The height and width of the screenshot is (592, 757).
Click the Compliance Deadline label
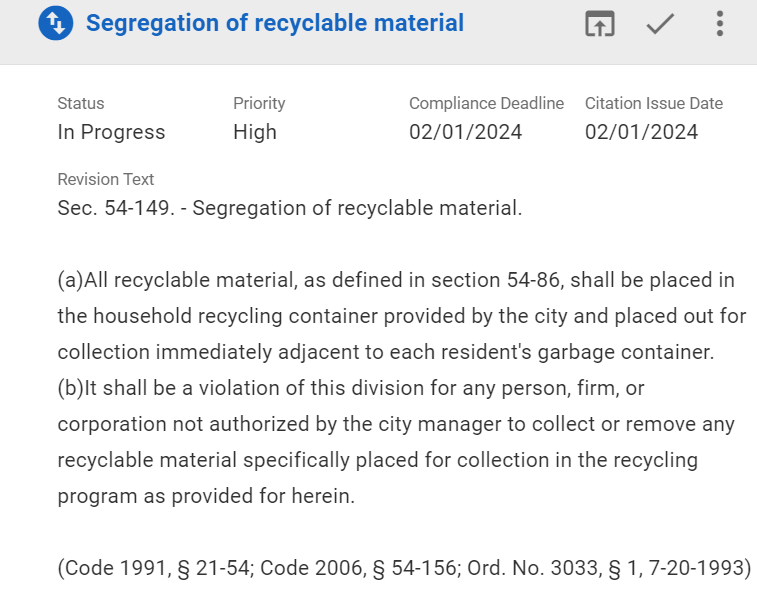(x=486, y=103)
